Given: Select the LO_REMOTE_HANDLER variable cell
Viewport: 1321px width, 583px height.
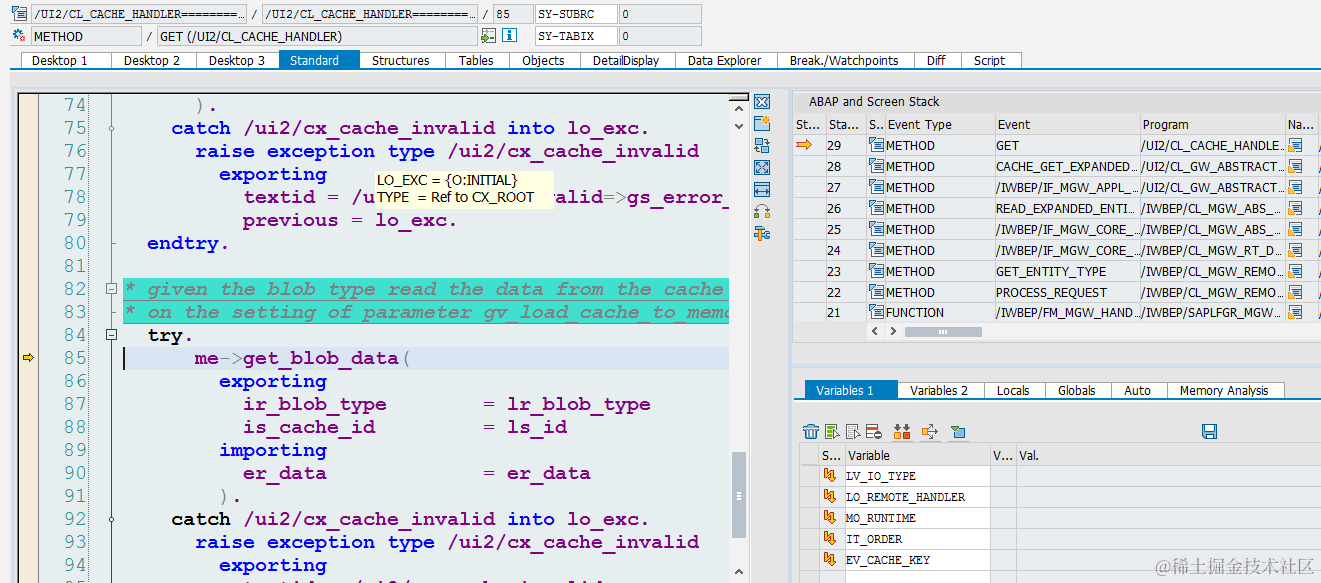Looking at the screenshot, I should click(x=917, y=497).
